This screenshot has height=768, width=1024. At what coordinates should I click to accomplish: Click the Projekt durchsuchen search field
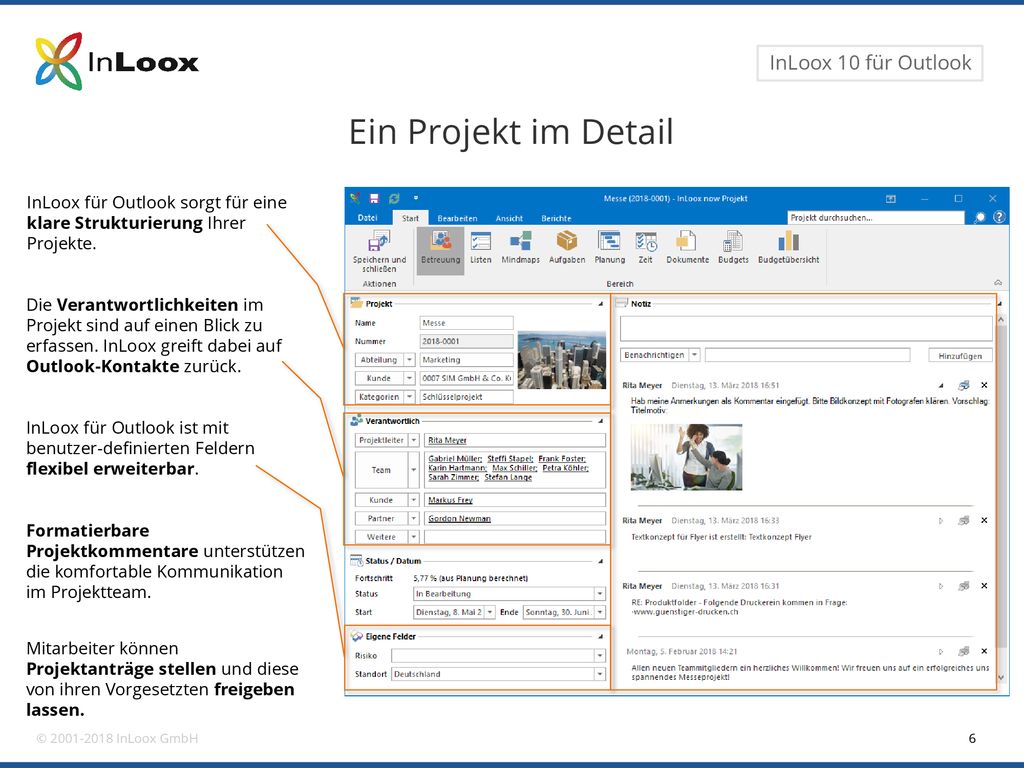[x=876, y=217]
